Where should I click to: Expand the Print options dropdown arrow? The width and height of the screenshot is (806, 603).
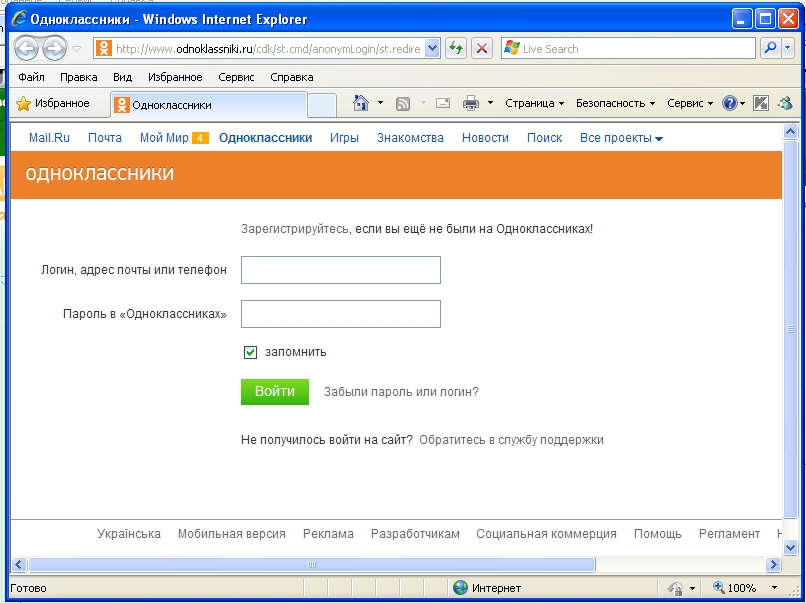(490, 103)
